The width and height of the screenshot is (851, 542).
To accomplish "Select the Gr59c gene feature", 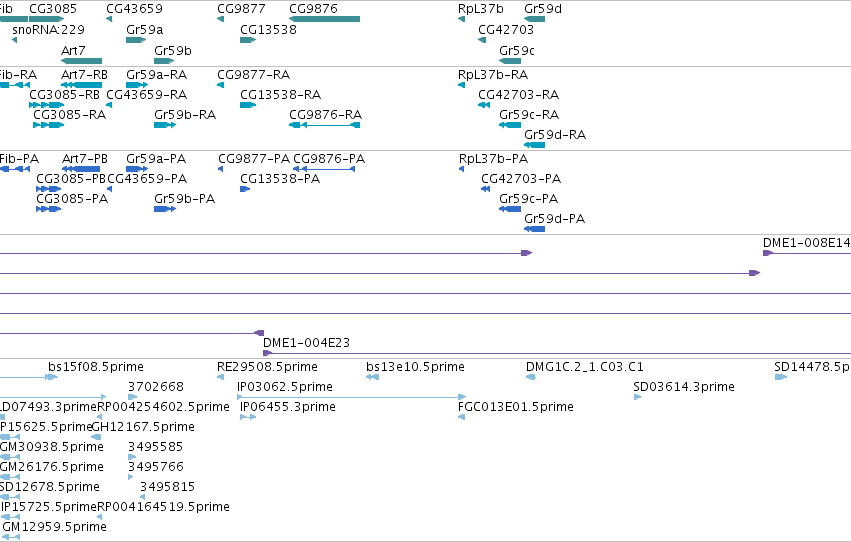I will click(x=510, y=61).
